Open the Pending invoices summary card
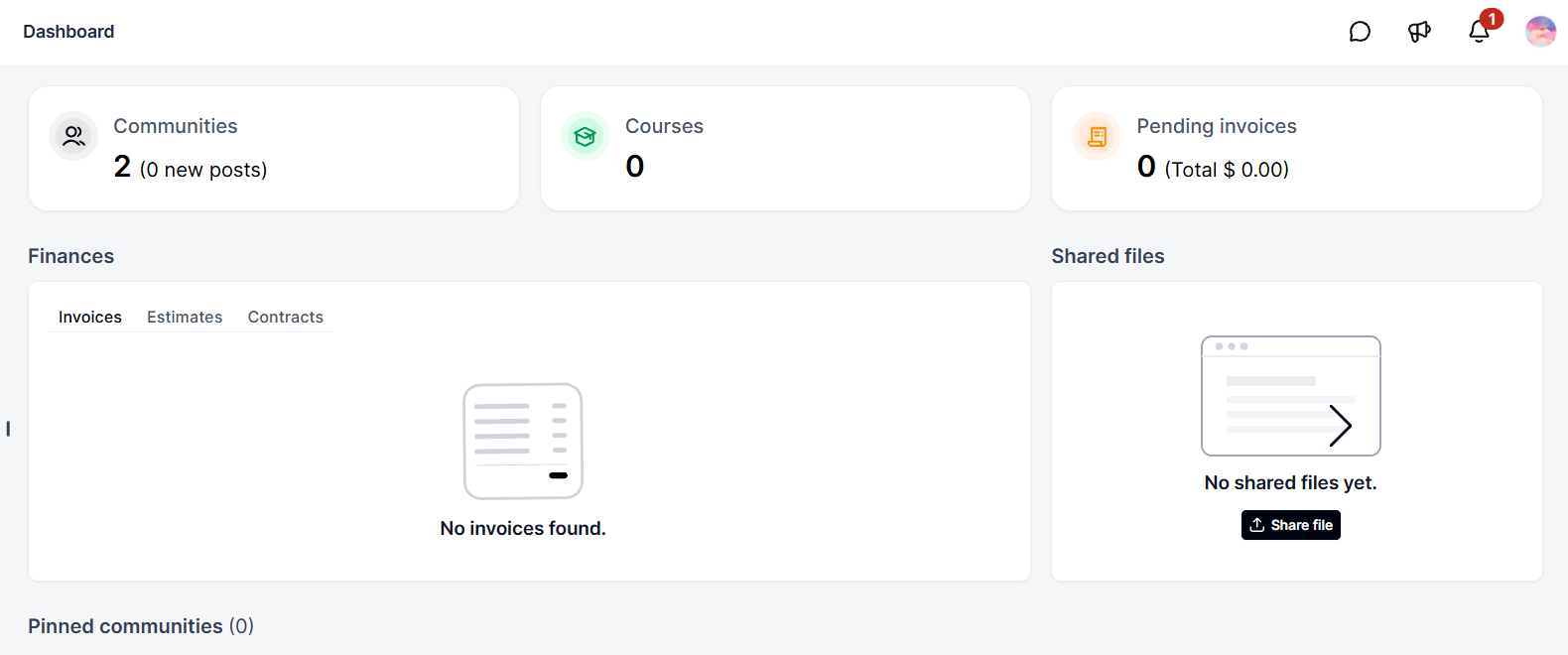Image resolution: width=1568 pixels, height=655 pixels. (1297, 148)
